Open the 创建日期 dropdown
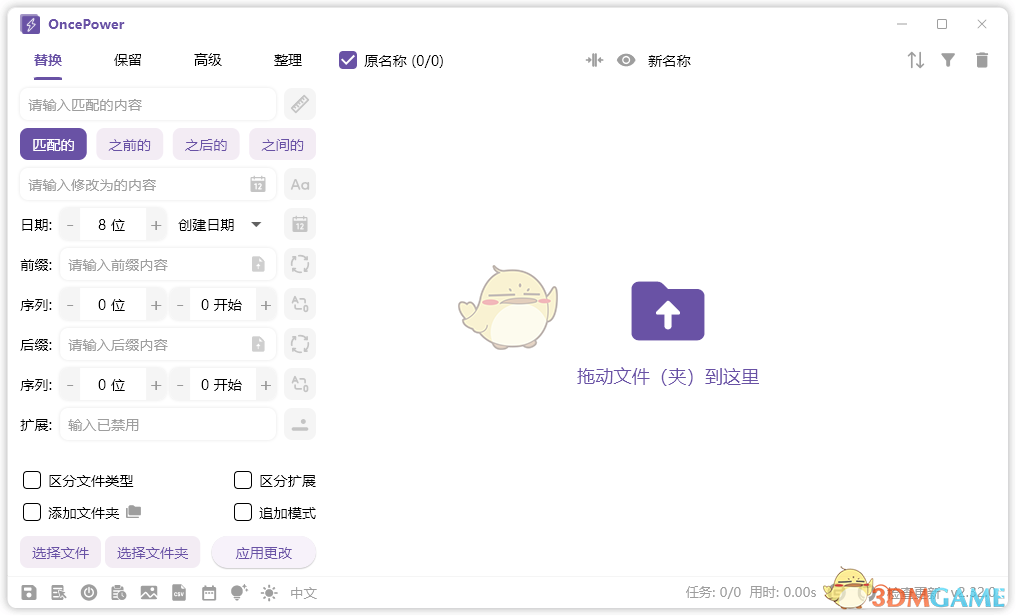This screenshot has width=1016, height=616. coord(220,224)
